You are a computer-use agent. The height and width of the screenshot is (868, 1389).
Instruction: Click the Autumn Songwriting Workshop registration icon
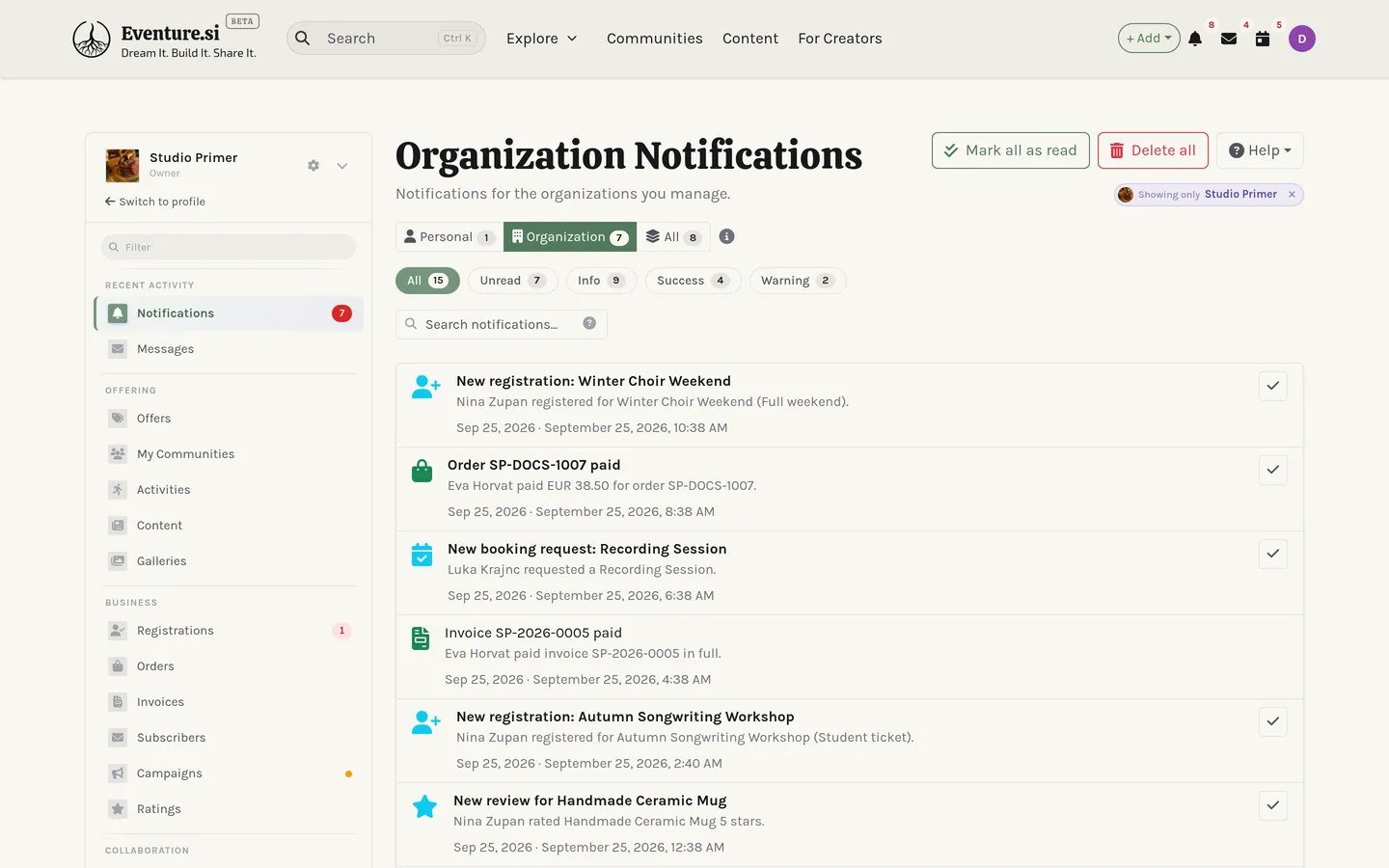425,722
